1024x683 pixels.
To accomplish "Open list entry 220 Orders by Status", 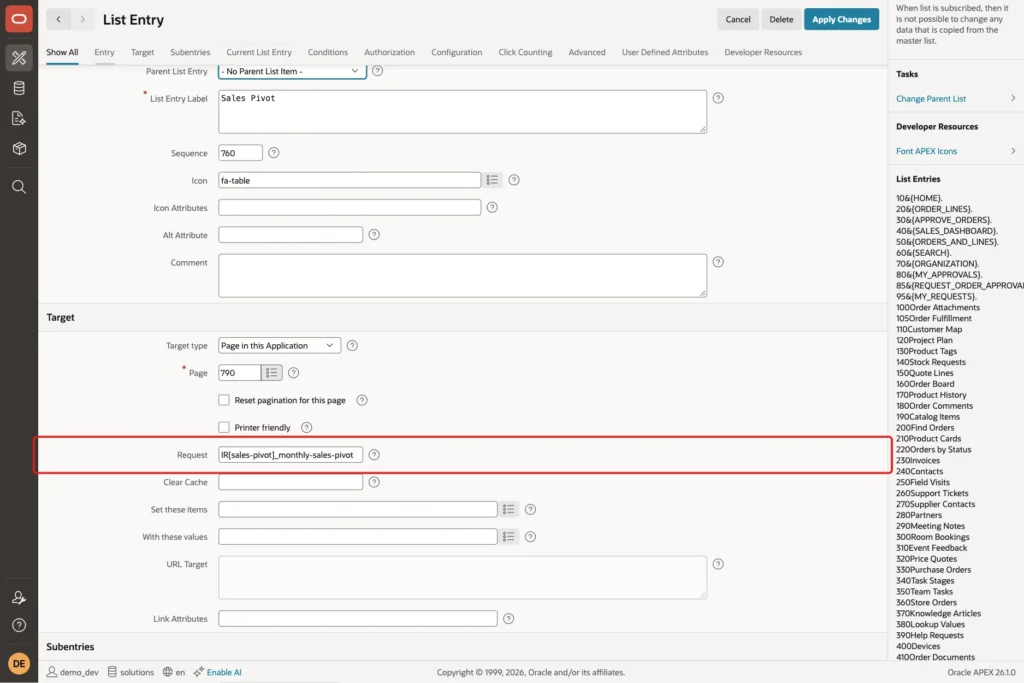I will pyautogui.click(x=933, y=449).
